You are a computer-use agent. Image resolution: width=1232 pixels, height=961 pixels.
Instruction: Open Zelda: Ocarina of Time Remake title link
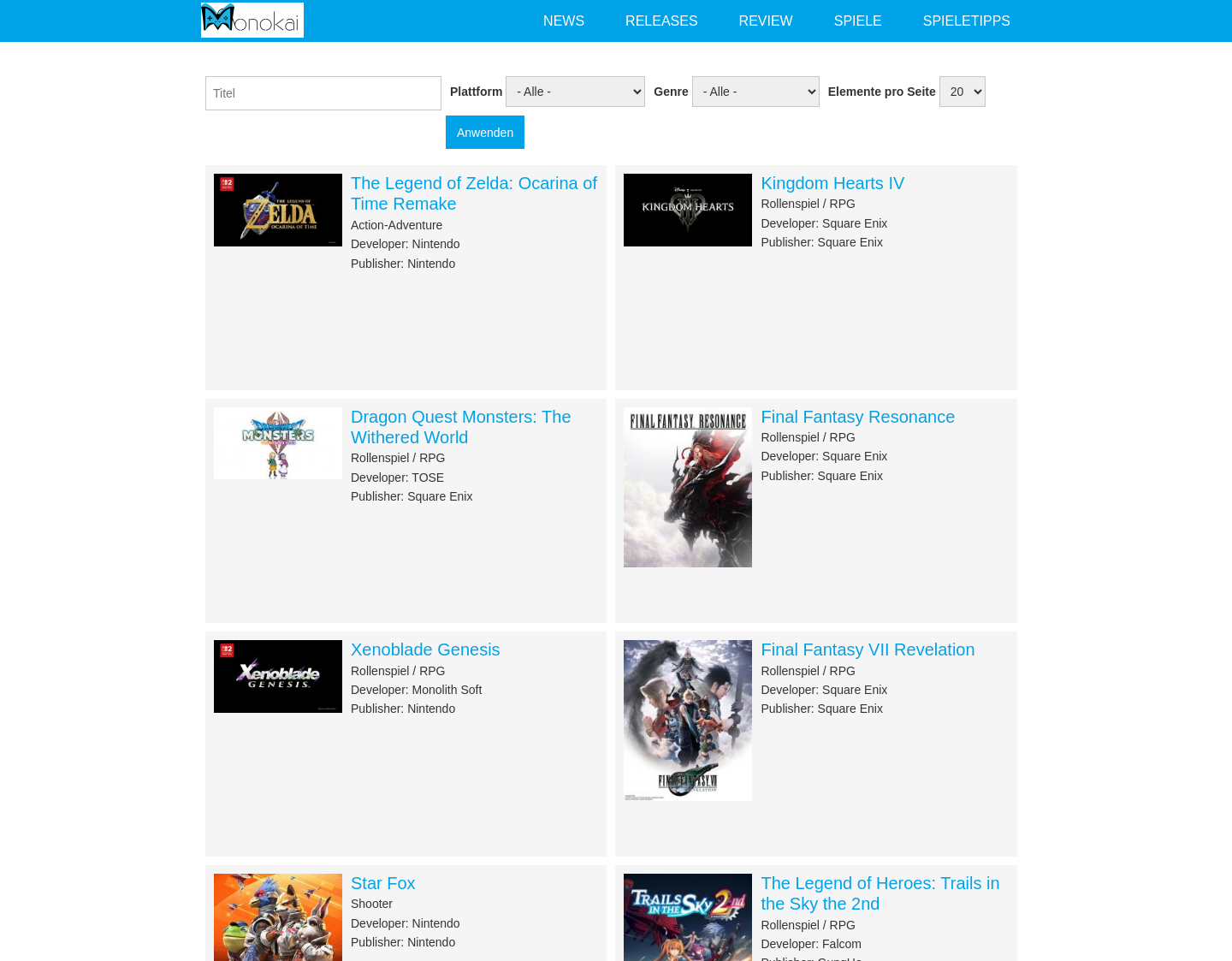tap(474, 193)
